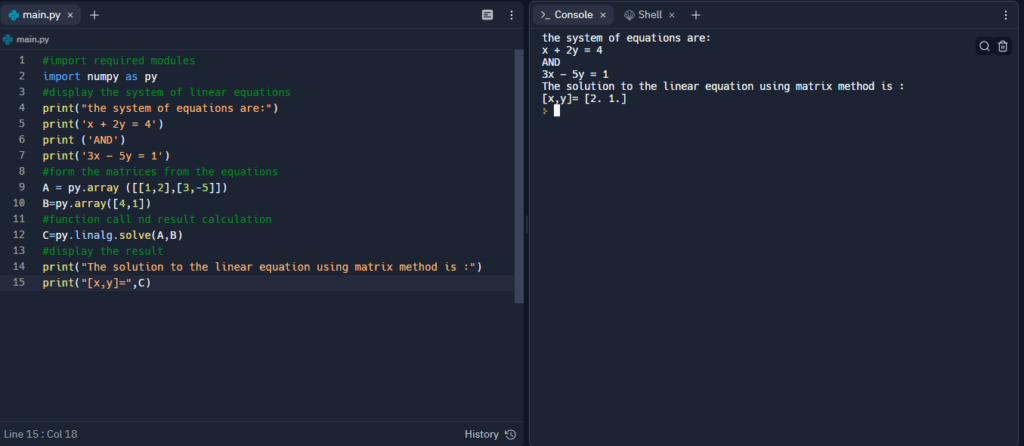This screenshot has height=446, width=1024.
Task: Click the Line 15 : Col 18 indicator
Action: 40,434
